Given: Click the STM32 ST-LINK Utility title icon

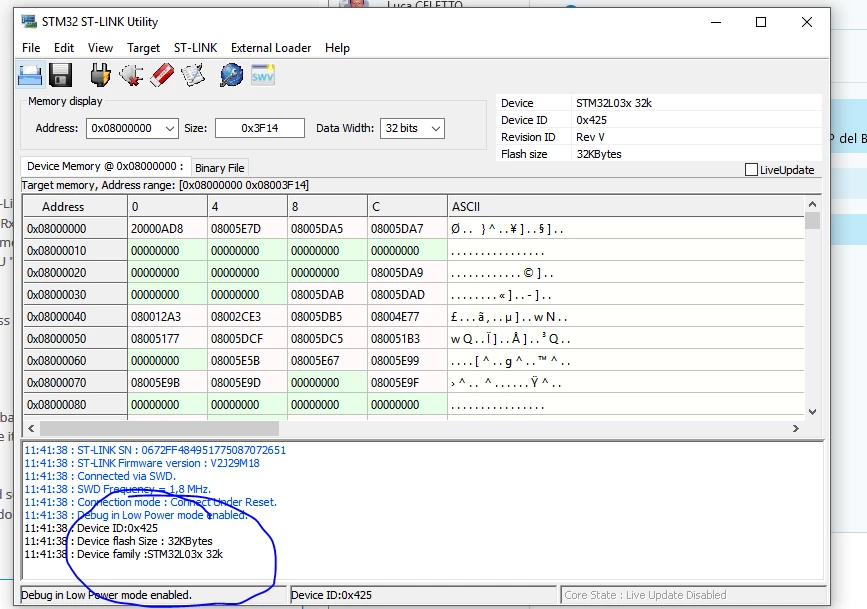Looking at the screenshot, I should click(x=29, y=22).
